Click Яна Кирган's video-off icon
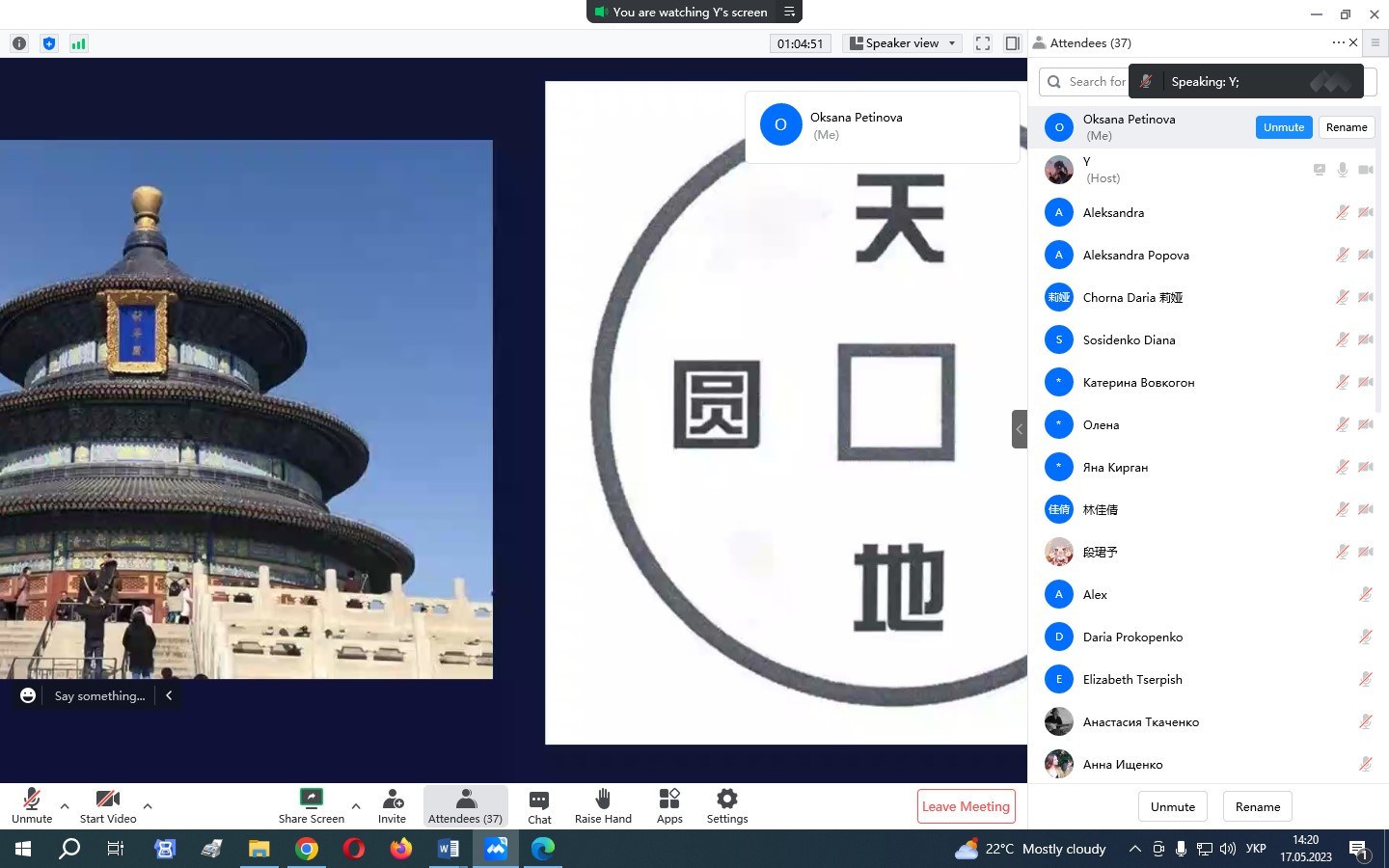1389x868 pixels. click(1366, 467)
